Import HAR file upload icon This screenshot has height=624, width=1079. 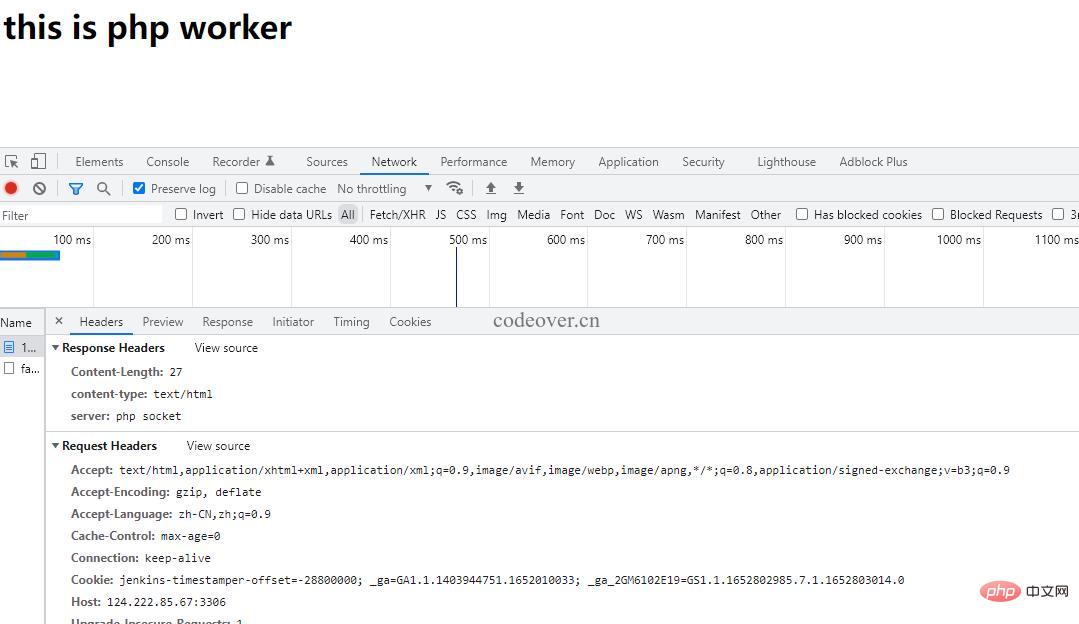pyautogui.click(x=491, y=188)
